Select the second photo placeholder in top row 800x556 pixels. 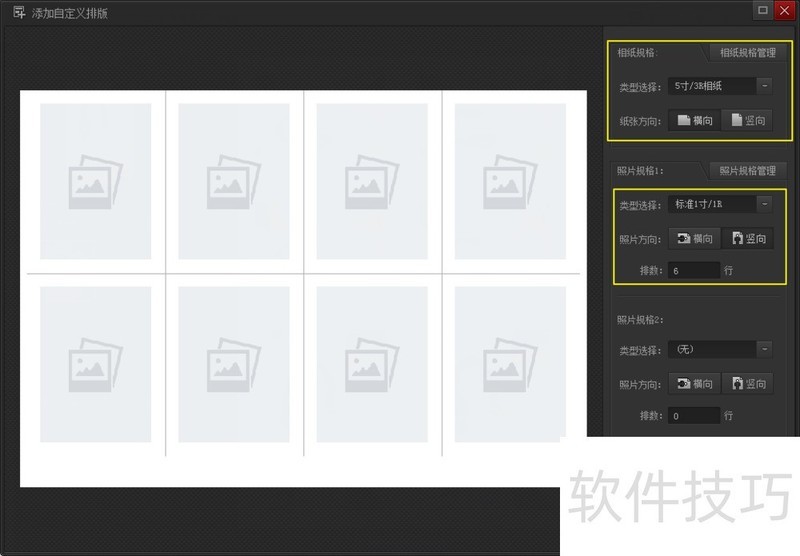click(x=234, y=182)
